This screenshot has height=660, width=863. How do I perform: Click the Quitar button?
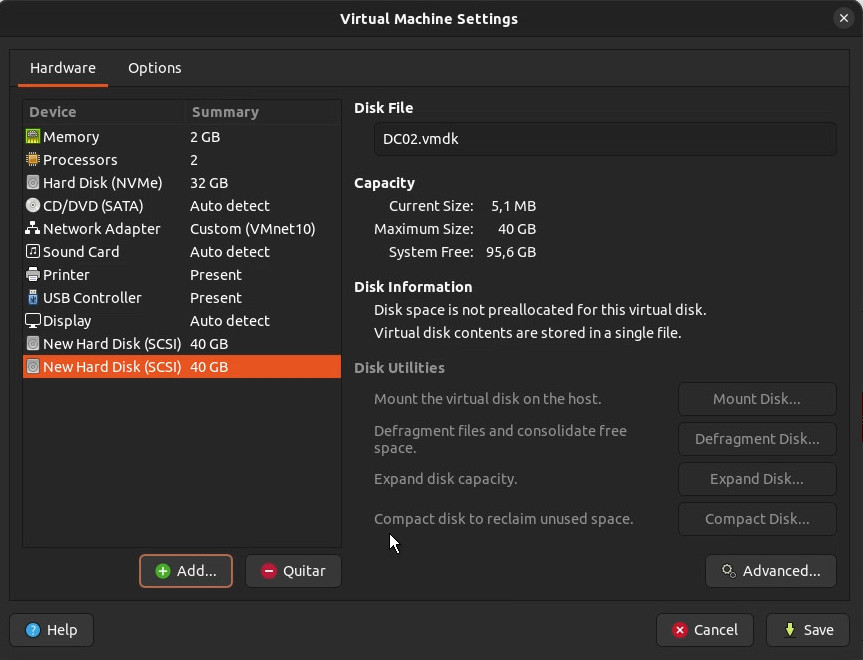tap(293, 571)
